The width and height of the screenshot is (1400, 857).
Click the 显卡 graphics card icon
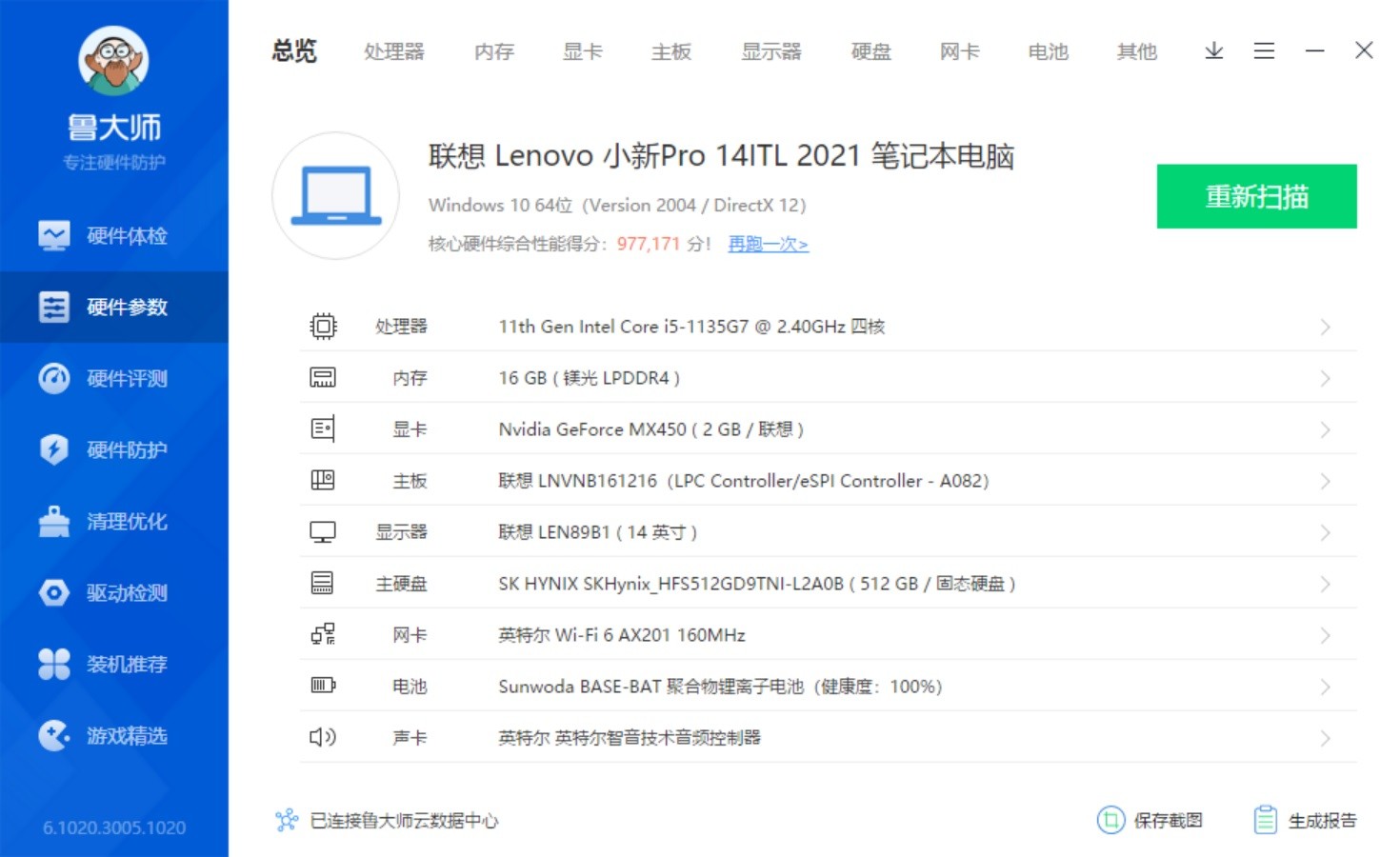coord(323,429)
